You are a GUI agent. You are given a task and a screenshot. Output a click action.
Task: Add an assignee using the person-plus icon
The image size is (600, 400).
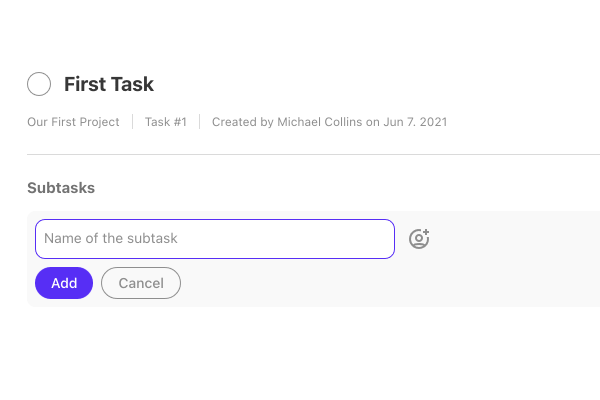click(x=419, y=239)
